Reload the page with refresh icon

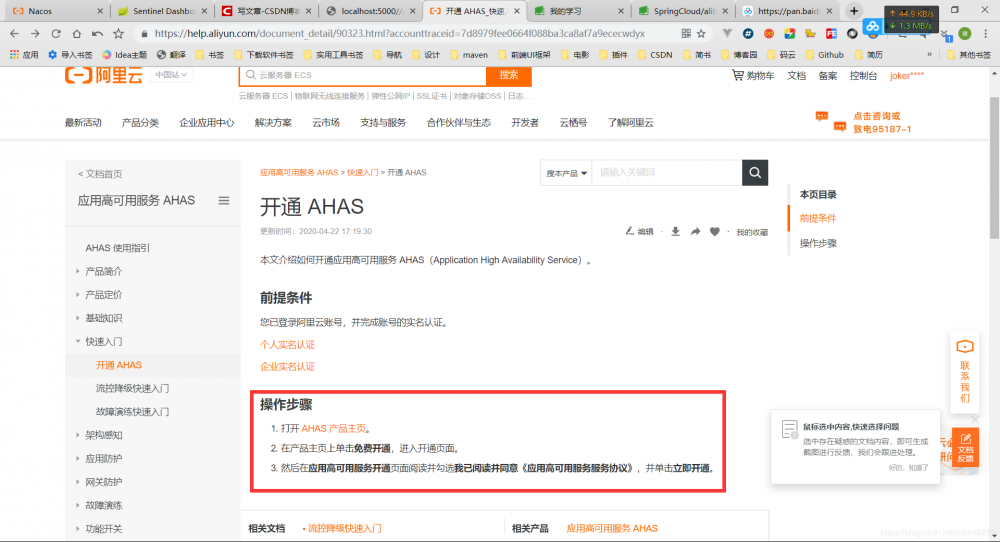tap(56, 34)
